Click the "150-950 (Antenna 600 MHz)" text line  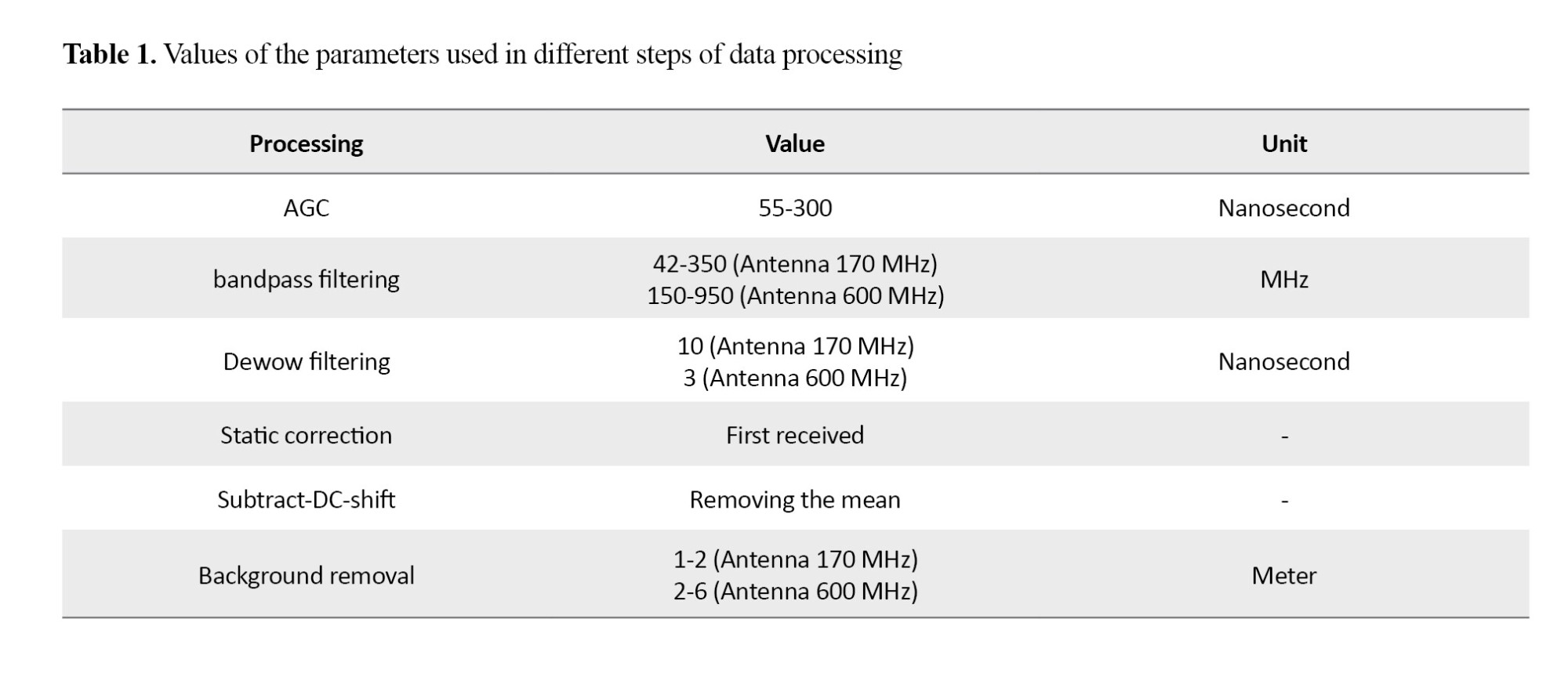click(795, 295)
